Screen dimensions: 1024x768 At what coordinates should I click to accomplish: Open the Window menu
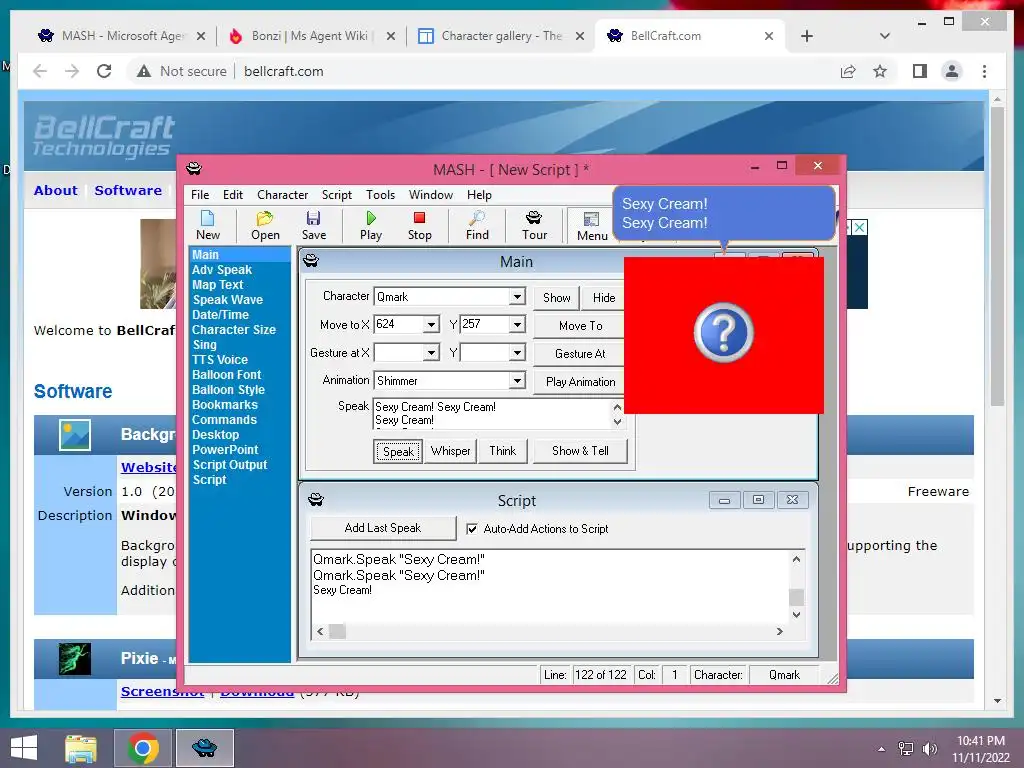pos(430,195)
